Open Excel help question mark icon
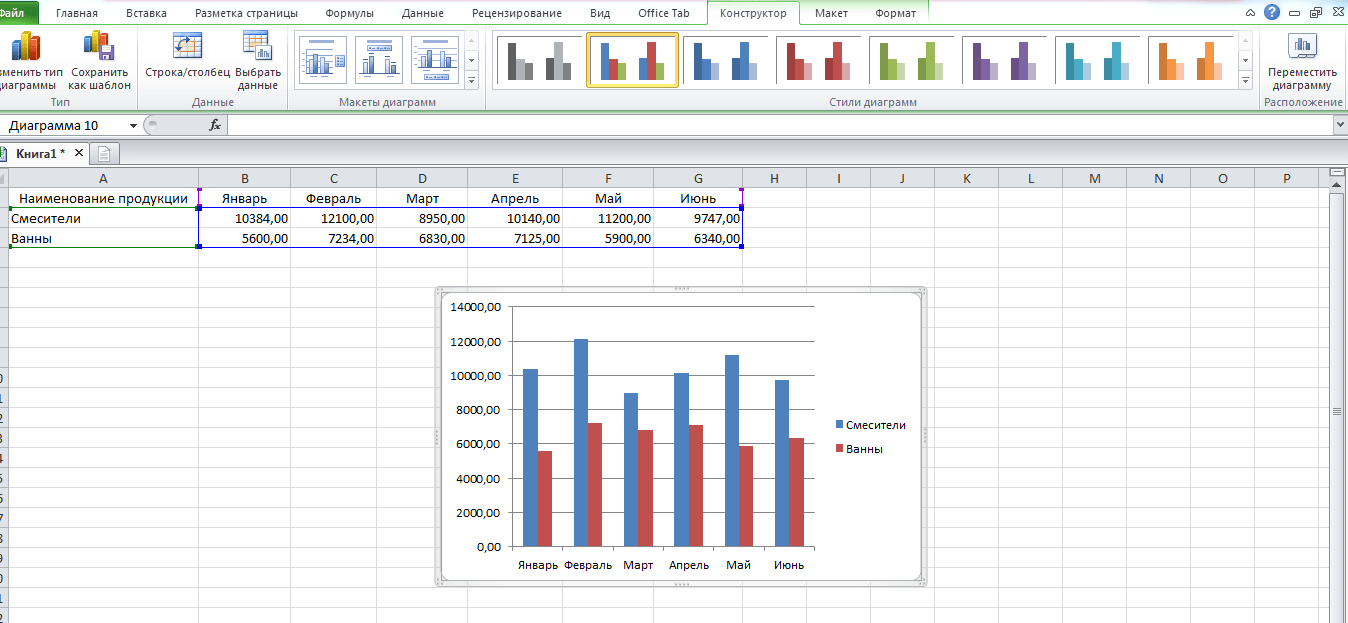Screen dimensions: 1348x623 [x=1272, y=13]
